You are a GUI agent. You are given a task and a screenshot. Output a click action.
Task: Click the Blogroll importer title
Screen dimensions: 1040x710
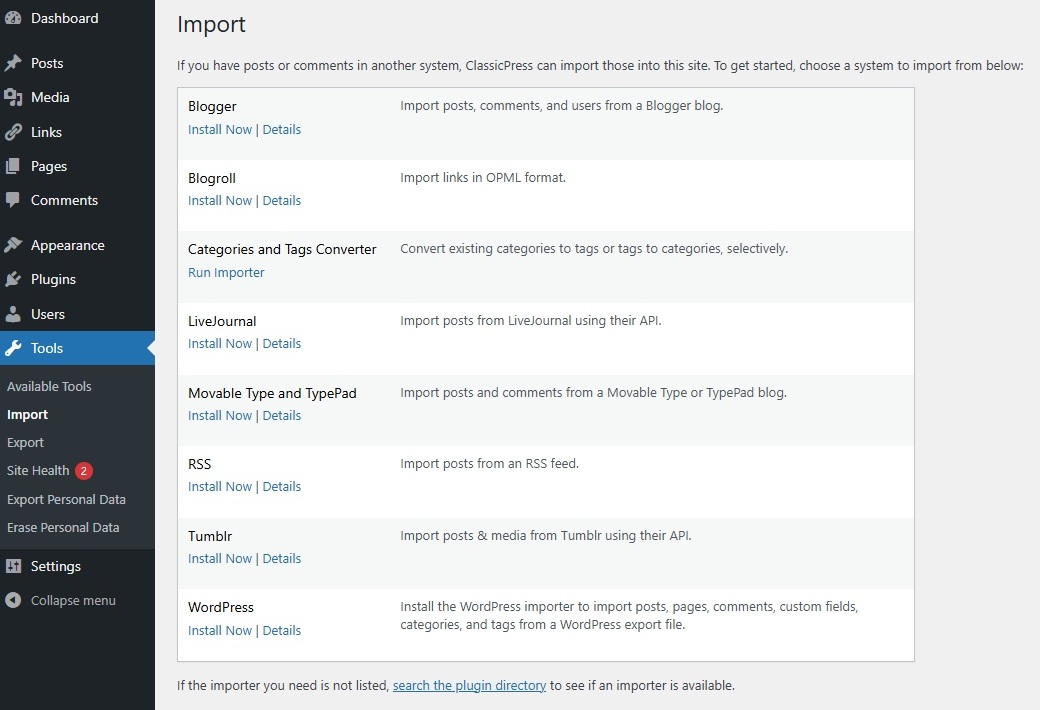click(212, 178)
